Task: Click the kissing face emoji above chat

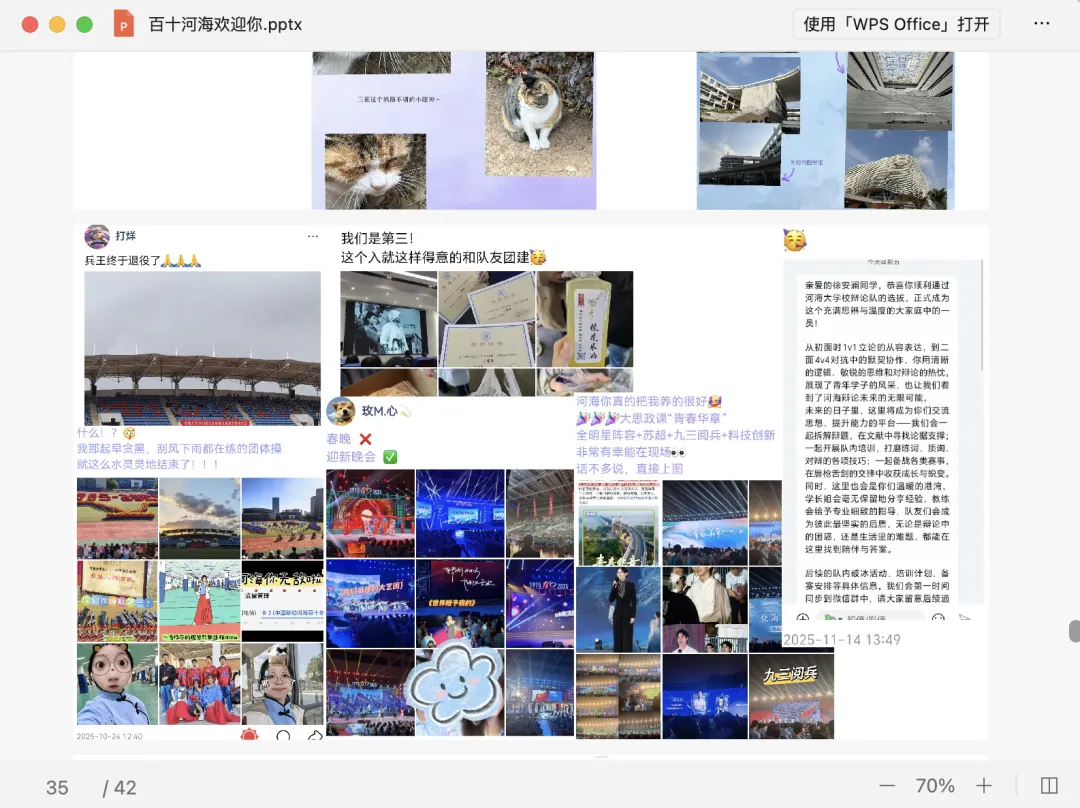Action: (795, 240)
